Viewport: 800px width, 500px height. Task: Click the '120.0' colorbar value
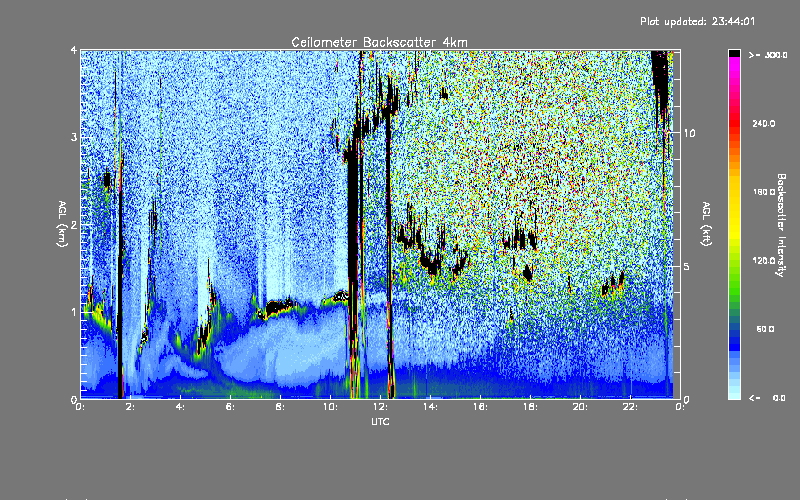(764, 261)
